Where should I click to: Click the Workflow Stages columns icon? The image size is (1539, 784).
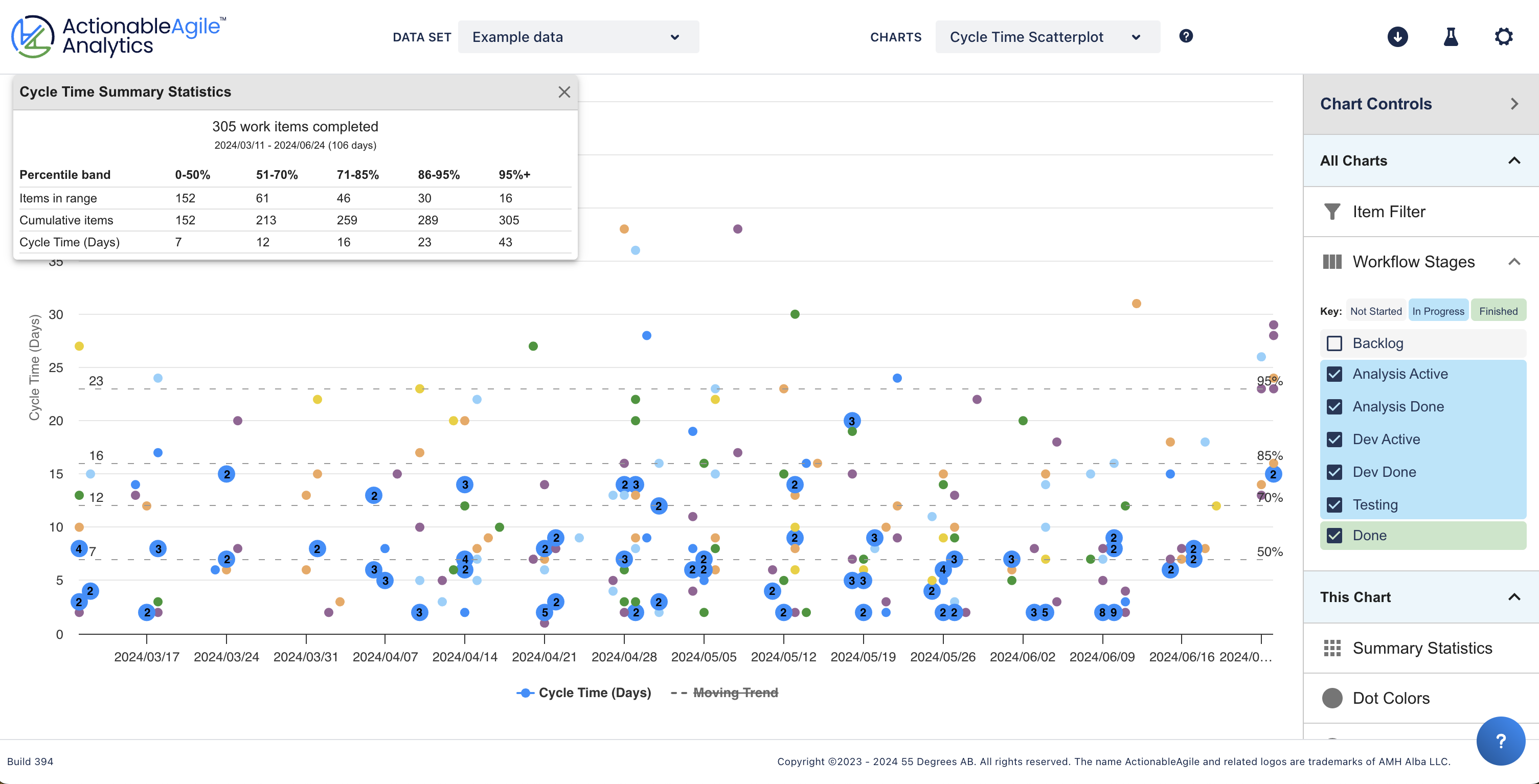point(1333,262)
